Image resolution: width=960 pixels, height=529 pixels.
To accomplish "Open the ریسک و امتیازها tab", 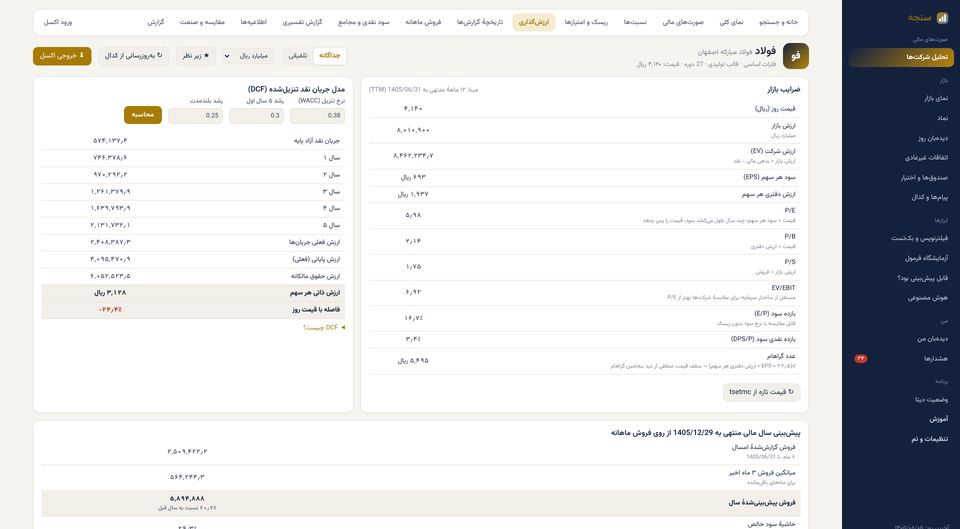I will click(586, 22).
